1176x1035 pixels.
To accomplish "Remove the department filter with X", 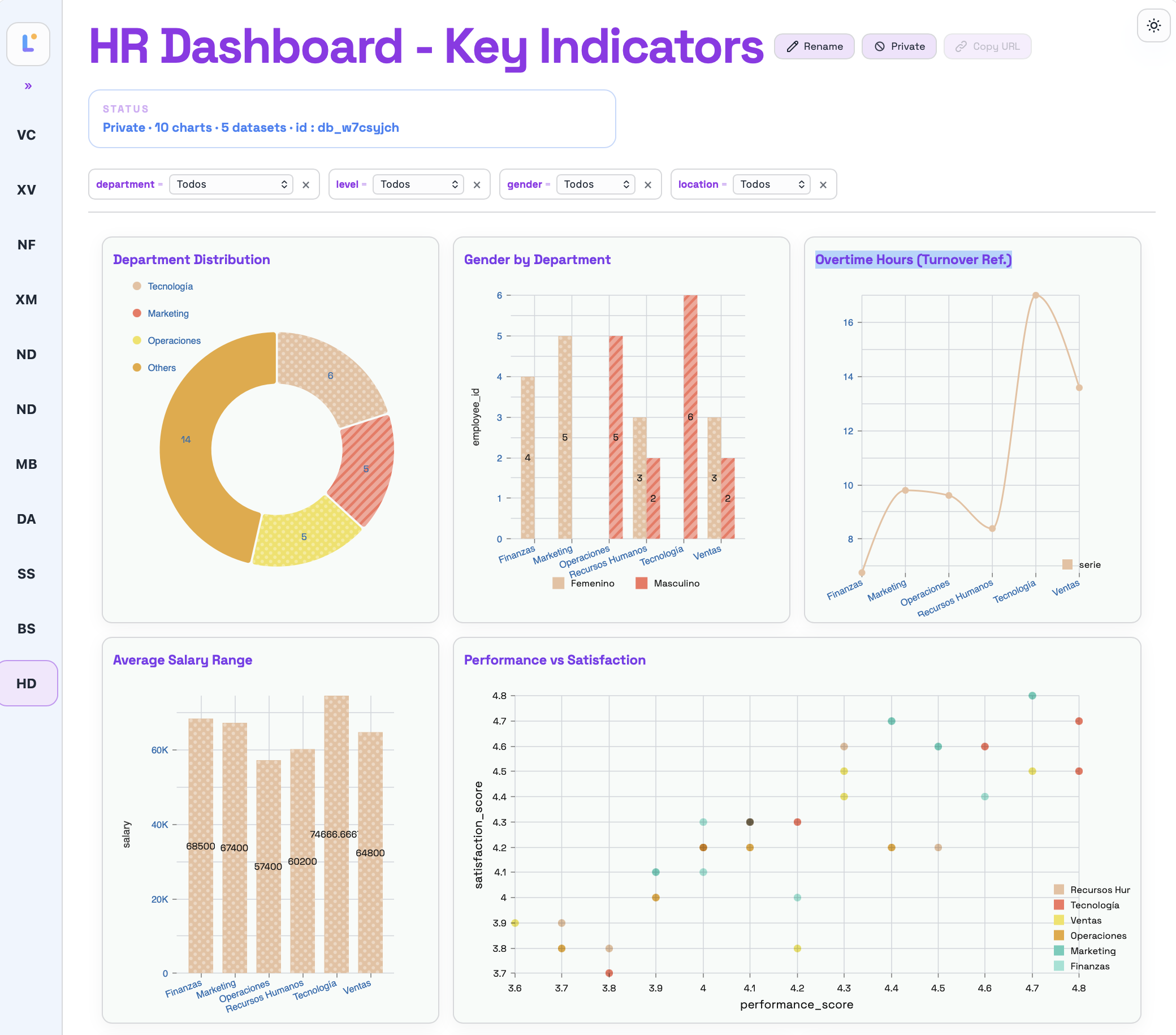I will coord(306,185).
